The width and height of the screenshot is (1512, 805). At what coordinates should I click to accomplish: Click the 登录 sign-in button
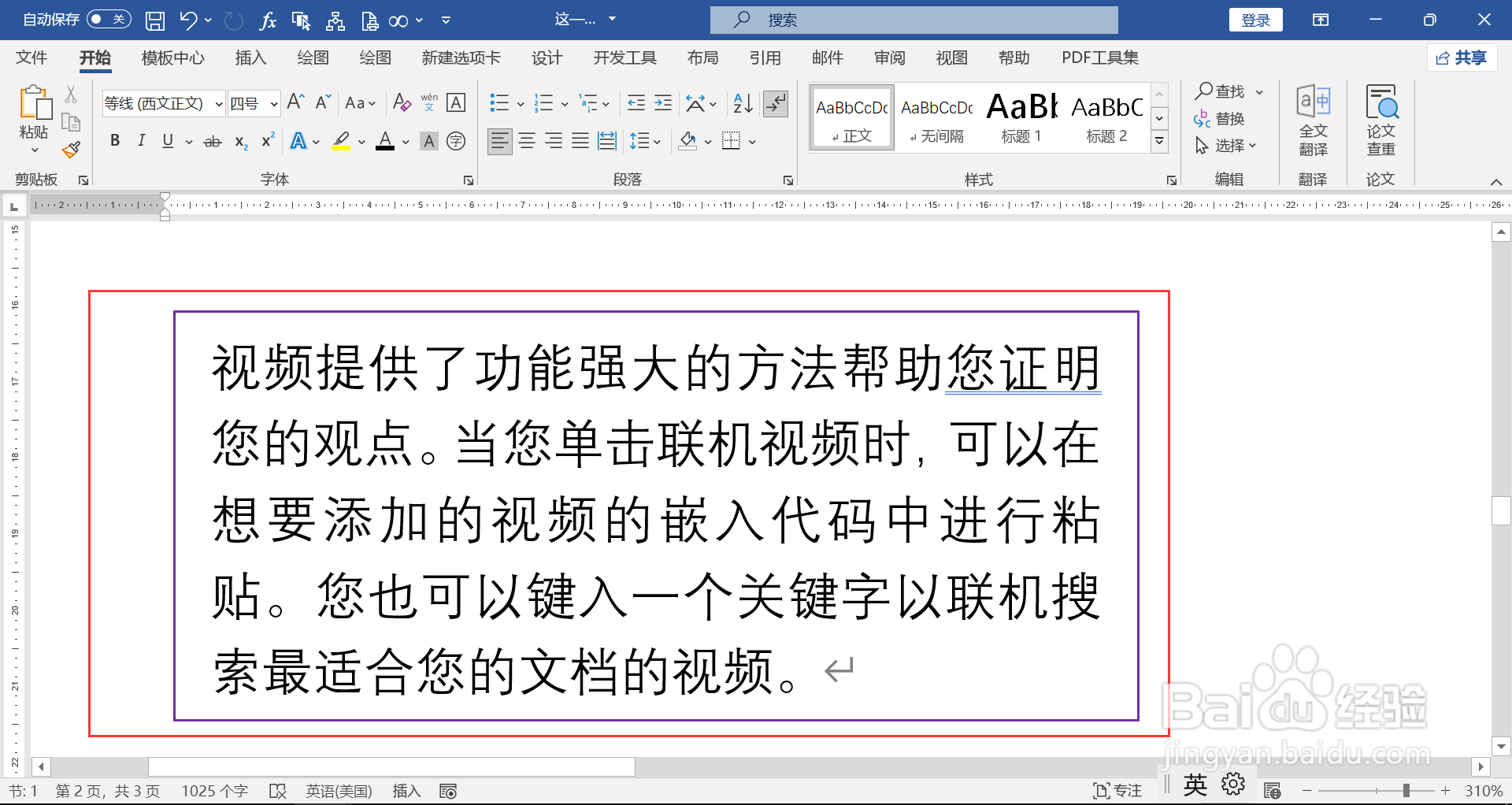pos(1255,20)
